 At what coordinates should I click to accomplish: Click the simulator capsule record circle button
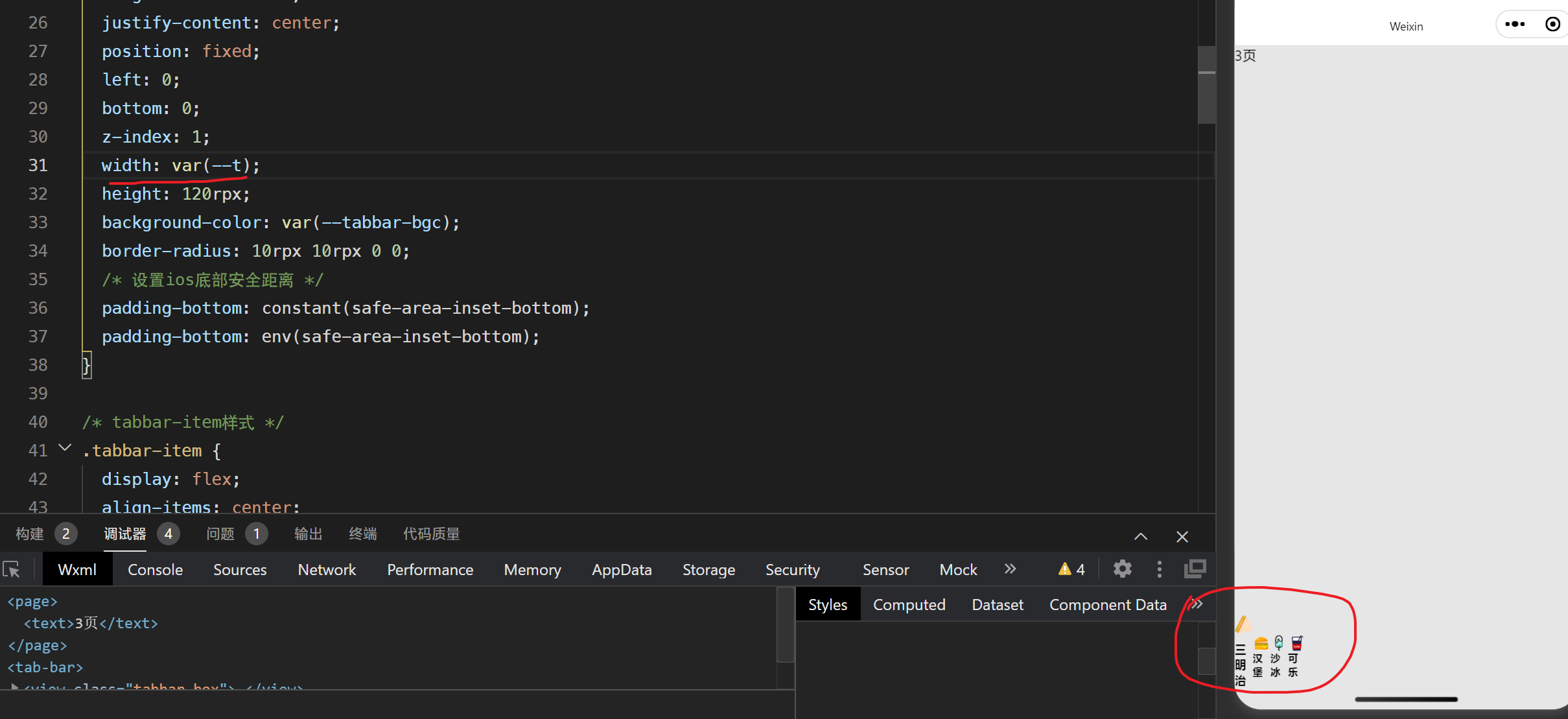point(1552,25)
